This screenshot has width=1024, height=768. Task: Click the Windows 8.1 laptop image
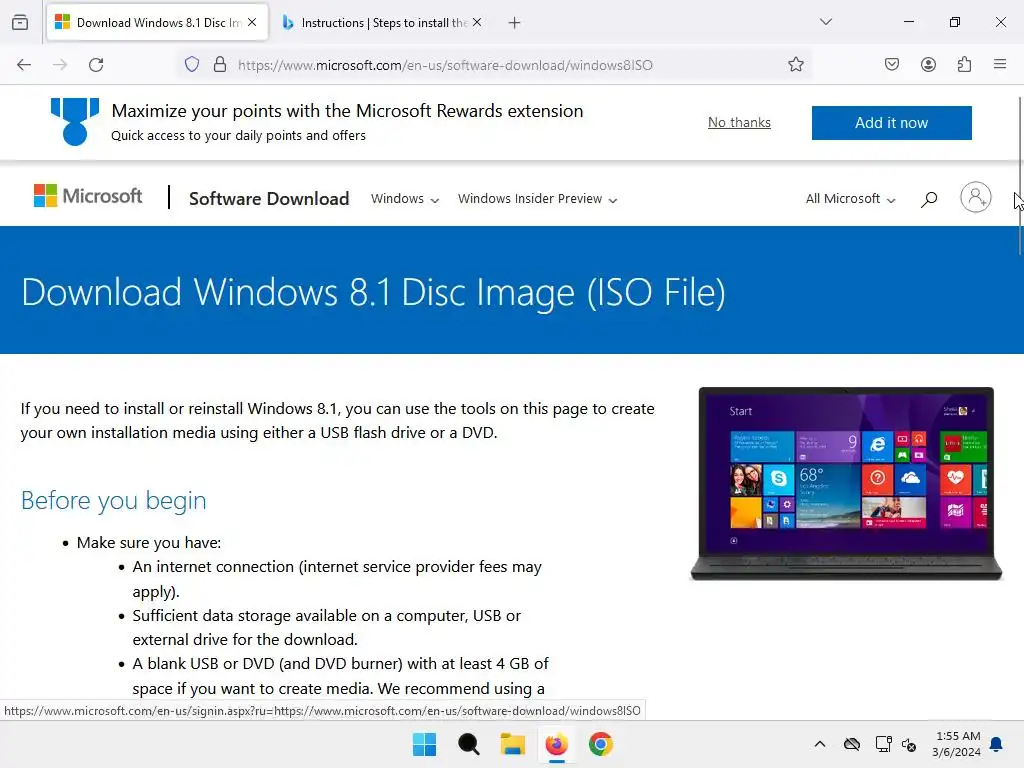pyautogui.click(x=846, y=483)
